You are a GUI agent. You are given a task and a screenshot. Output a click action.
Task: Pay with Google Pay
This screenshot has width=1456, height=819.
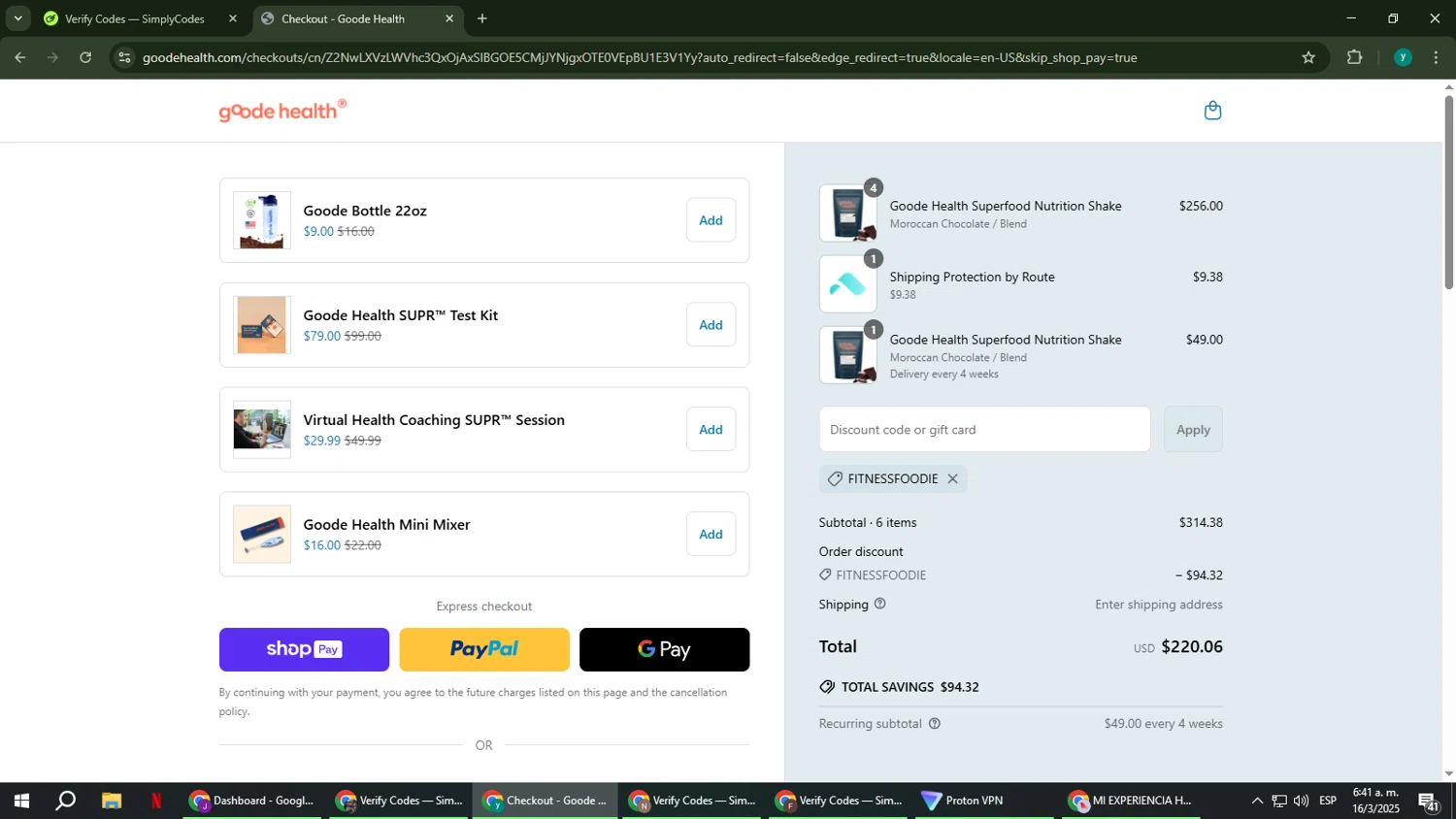point(664,649)
